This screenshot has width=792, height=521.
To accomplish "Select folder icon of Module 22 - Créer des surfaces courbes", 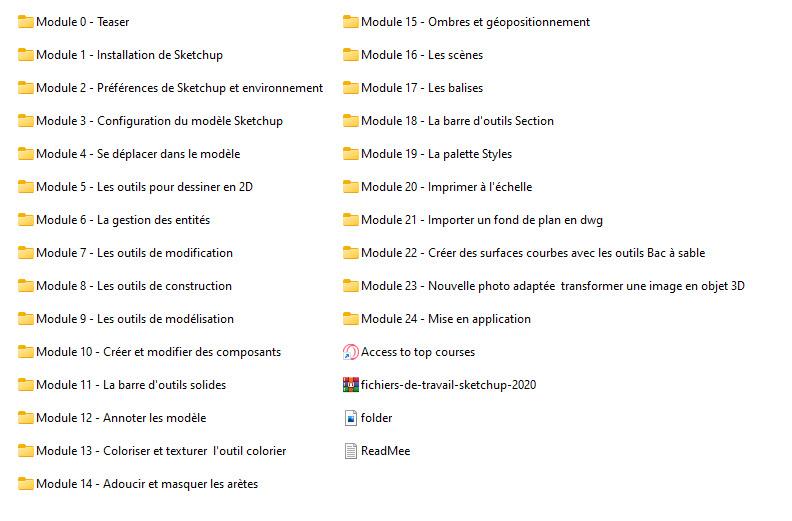I will pyautogui.click(x=351, y=253).
